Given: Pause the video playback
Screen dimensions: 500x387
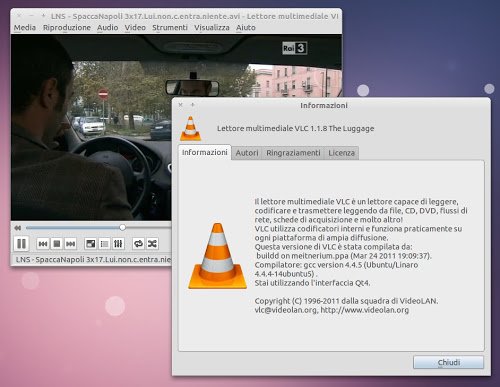Looking at the screenshot, I should pyautogui.click(x=21, y=244).
